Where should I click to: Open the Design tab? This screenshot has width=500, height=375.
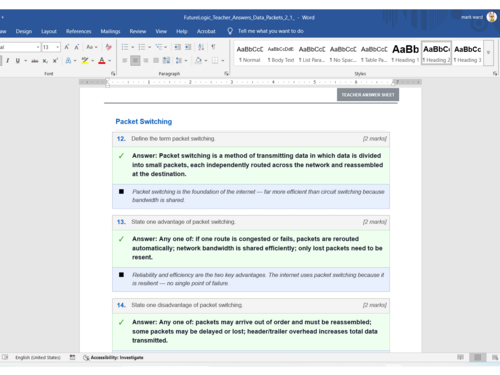tap(24, 31)
